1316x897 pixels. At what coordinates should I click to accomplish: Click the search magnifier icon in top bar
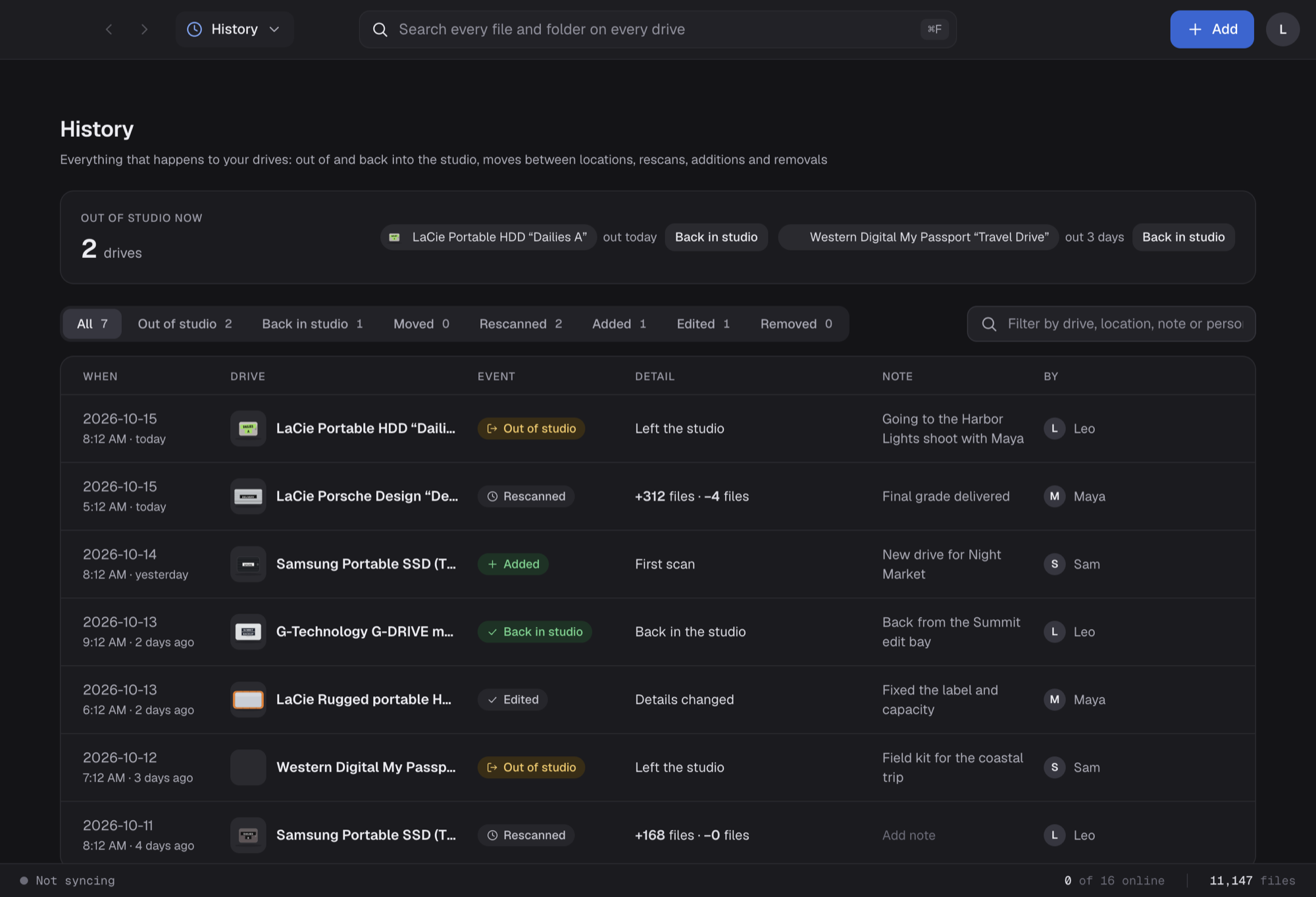tap(380, 29)
